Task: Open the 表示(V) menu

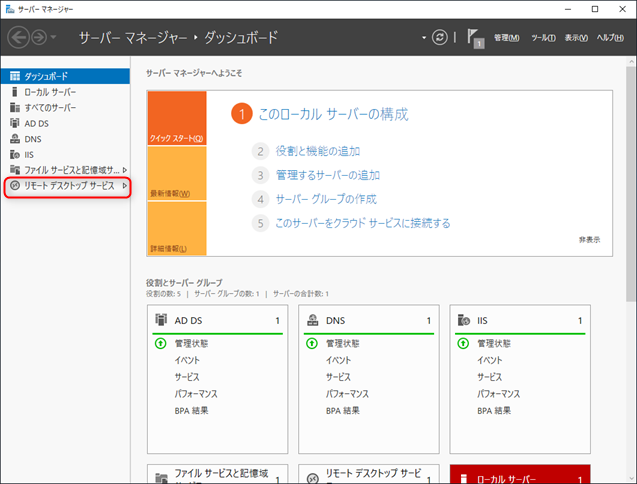Action: tap(576, 38)
